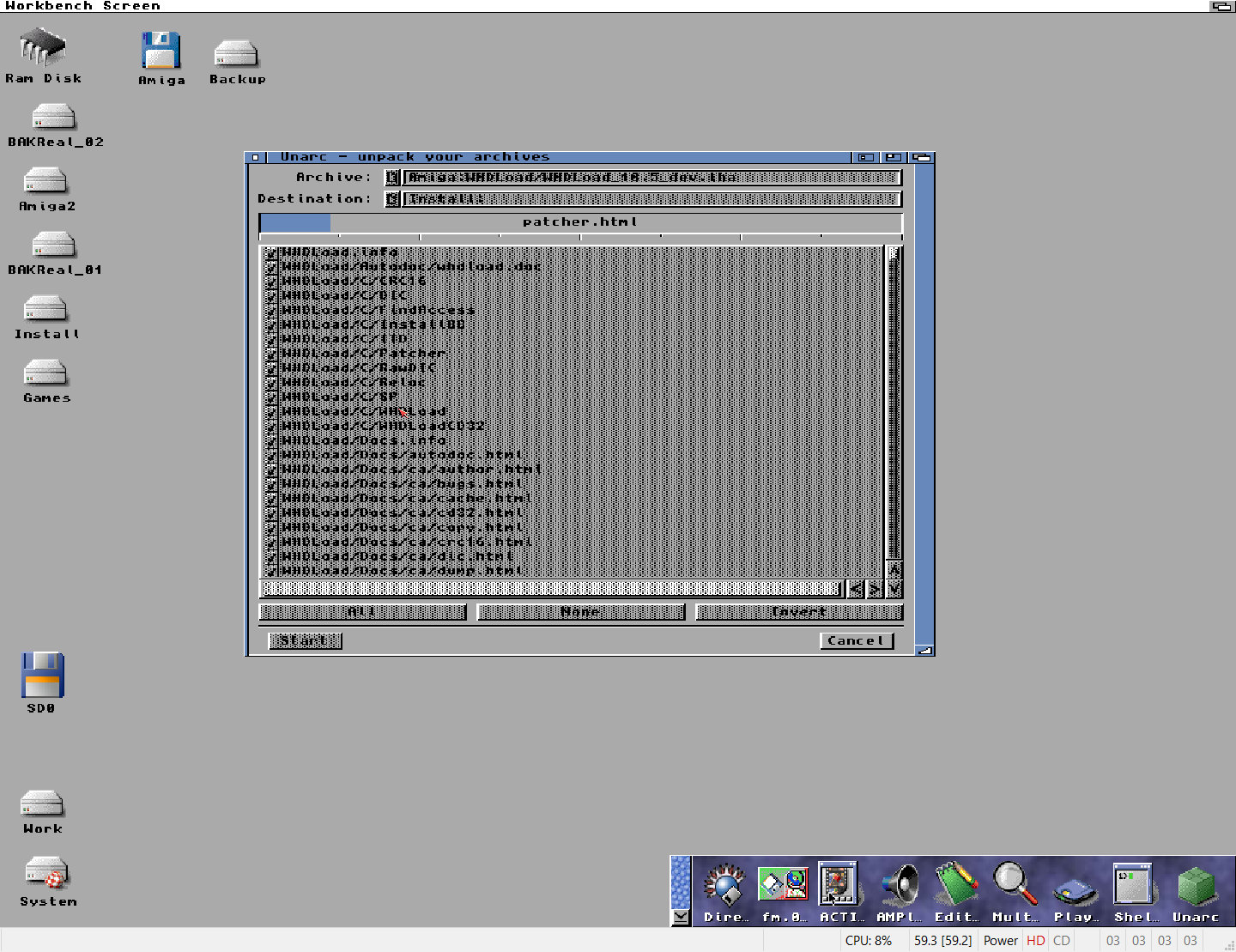Screen dimensions: 1236x952
Task: Uncheck WHDLoad/C/Patcher checkbox
Action: coord(271,355)
